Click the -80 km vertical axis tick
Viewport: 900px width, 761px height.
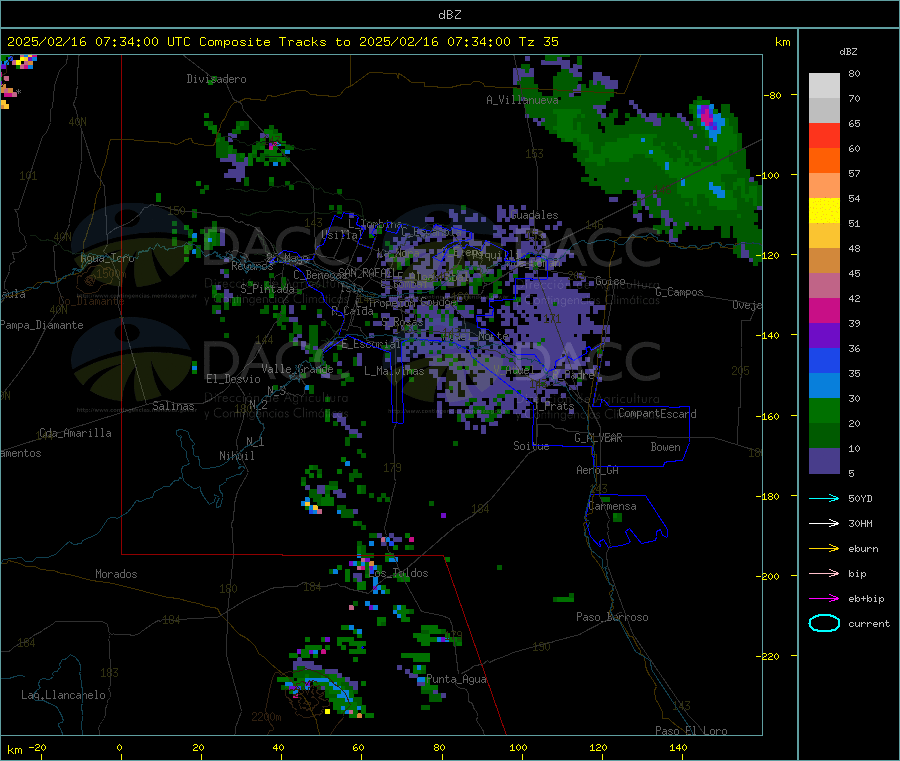click(772, 95)
